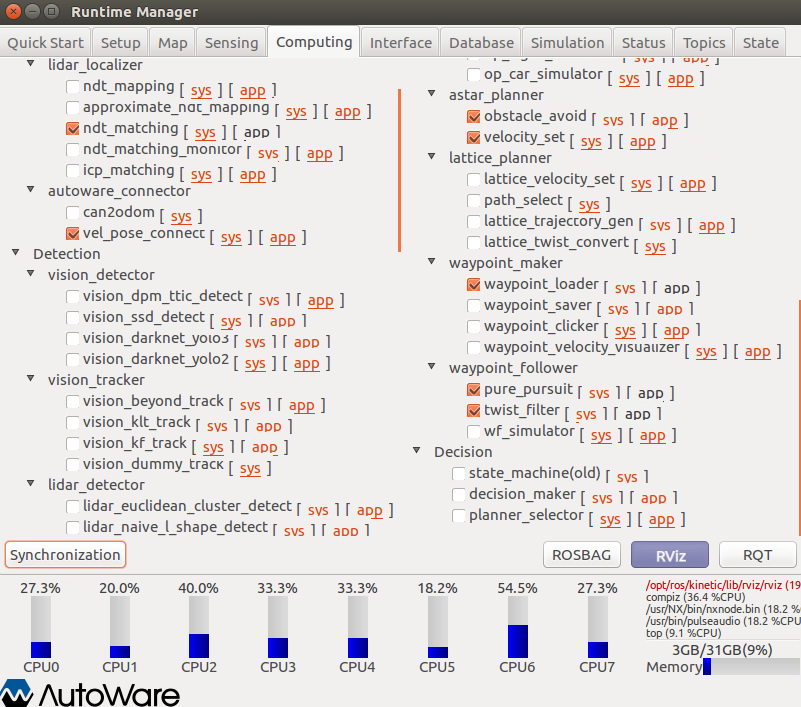Click the compiz process entry
The width and height of the screenshot is (801, 707).
695,597
